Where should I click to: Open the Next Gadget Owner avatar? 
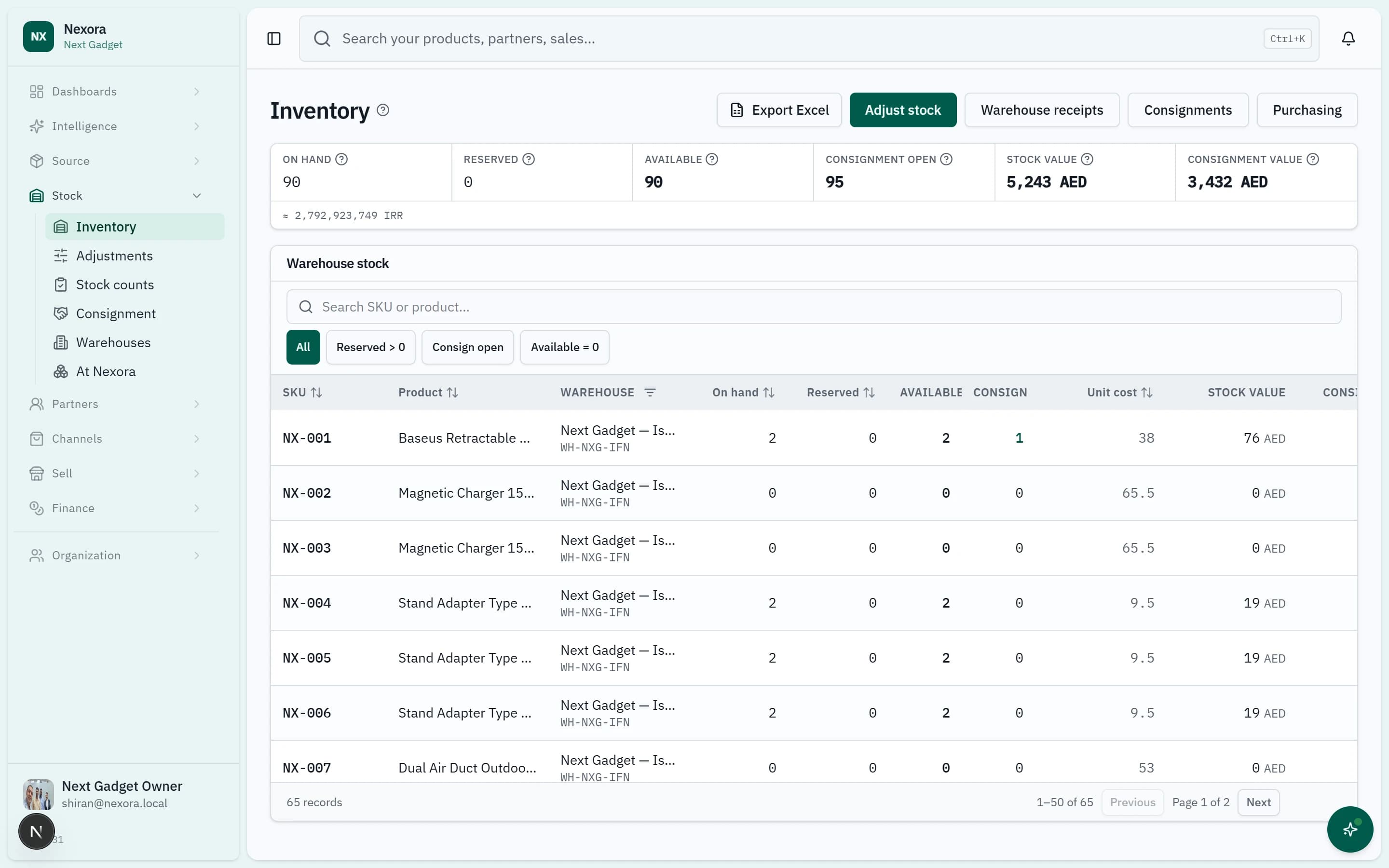(x=39, y=795)
